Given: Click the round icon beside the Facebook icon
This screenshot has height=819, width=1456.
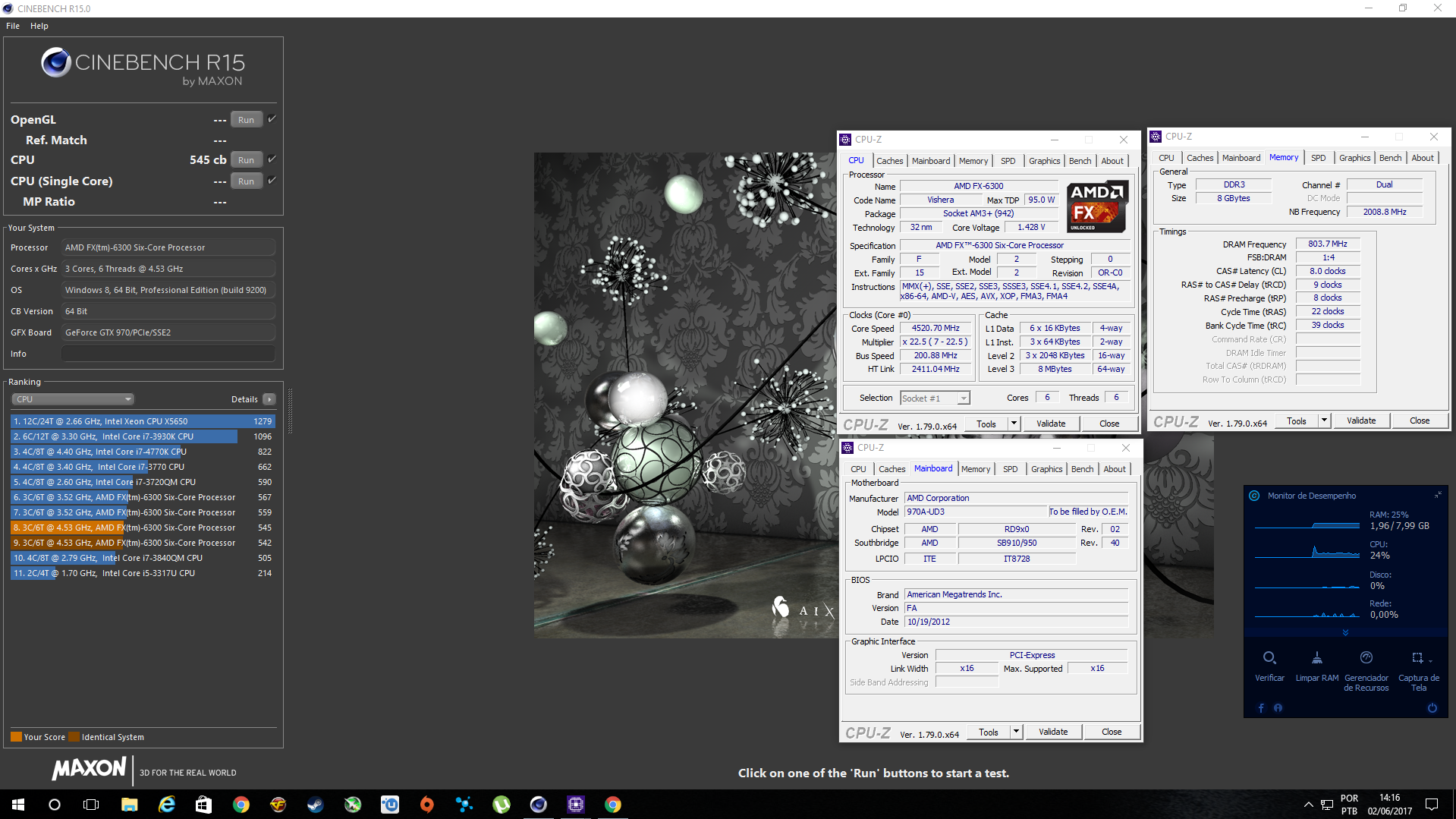Looking at the screenshot, I should point(1278,708).
